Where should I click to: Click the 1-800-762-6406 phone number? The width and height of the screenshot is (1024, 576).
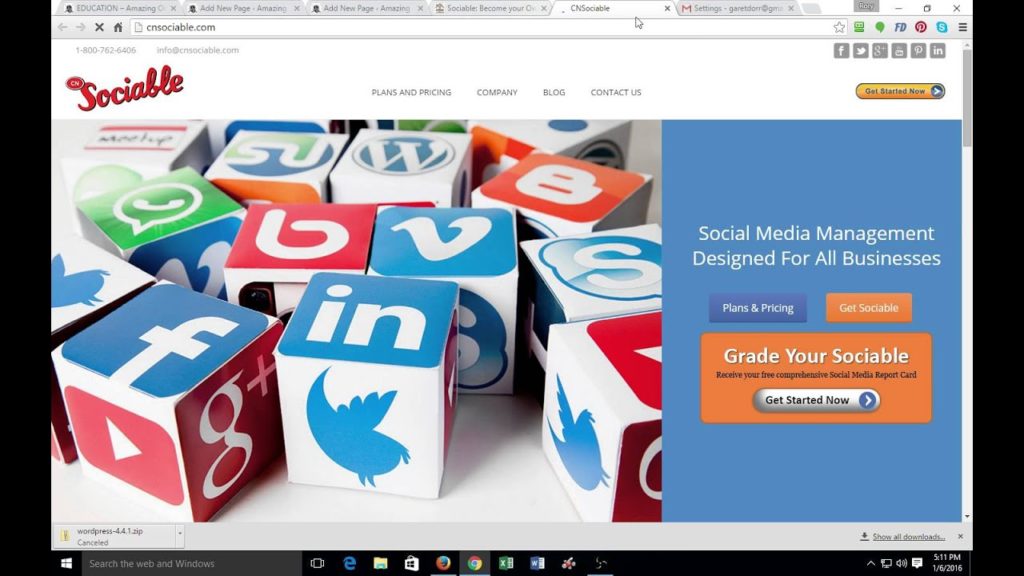coord(106,50)
